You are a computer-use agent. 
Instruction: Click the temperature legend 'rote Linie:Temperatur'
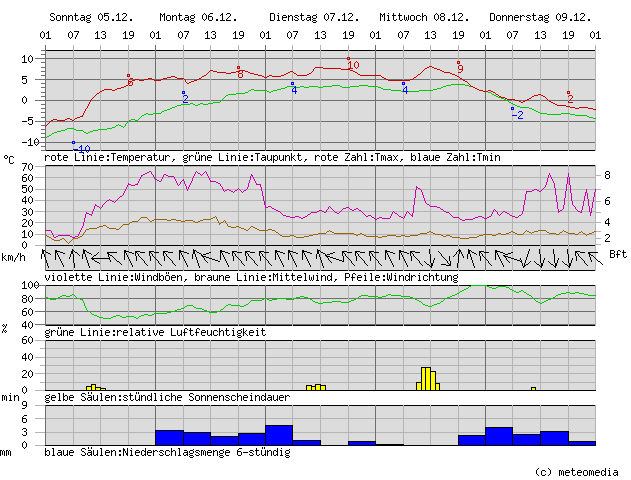[x=107, y=157]
